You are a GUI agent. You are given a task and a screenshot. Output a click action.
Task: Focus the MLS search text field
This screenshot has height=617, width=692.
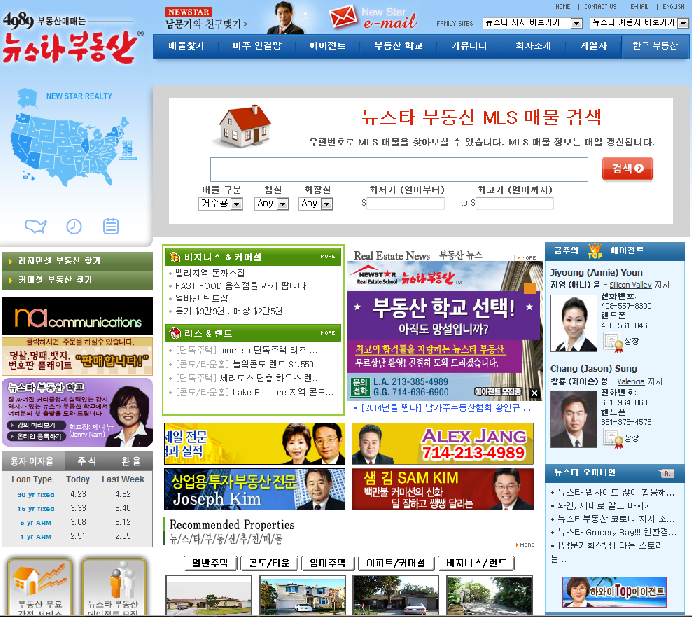(399, 169)
